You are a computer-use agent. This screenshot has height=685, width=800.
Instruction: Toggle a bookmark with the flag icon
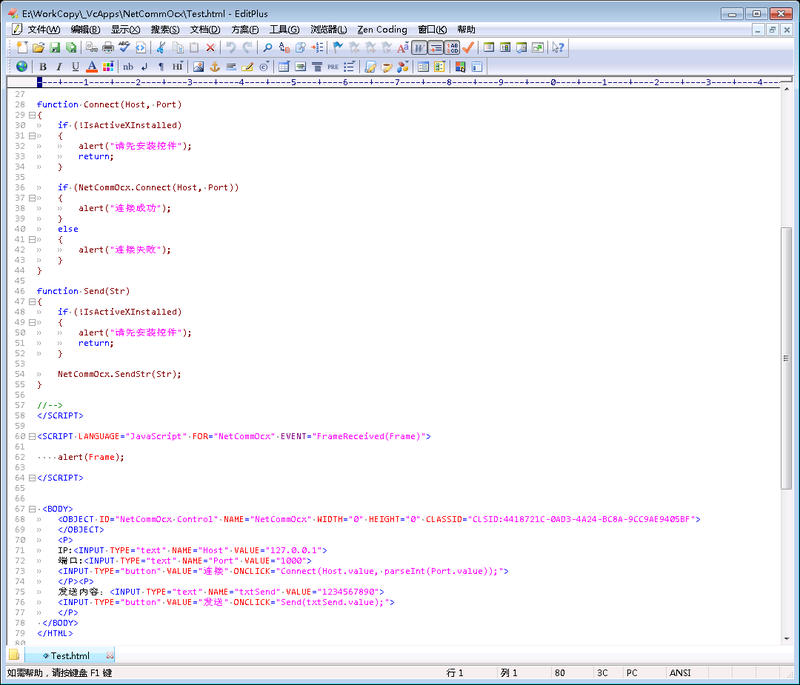click(337, 48)
